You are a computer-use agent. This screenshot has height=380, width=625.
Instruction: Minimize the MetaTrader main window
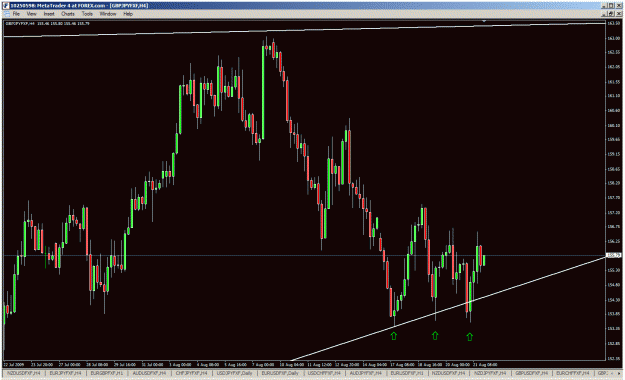tap(605, 6)
